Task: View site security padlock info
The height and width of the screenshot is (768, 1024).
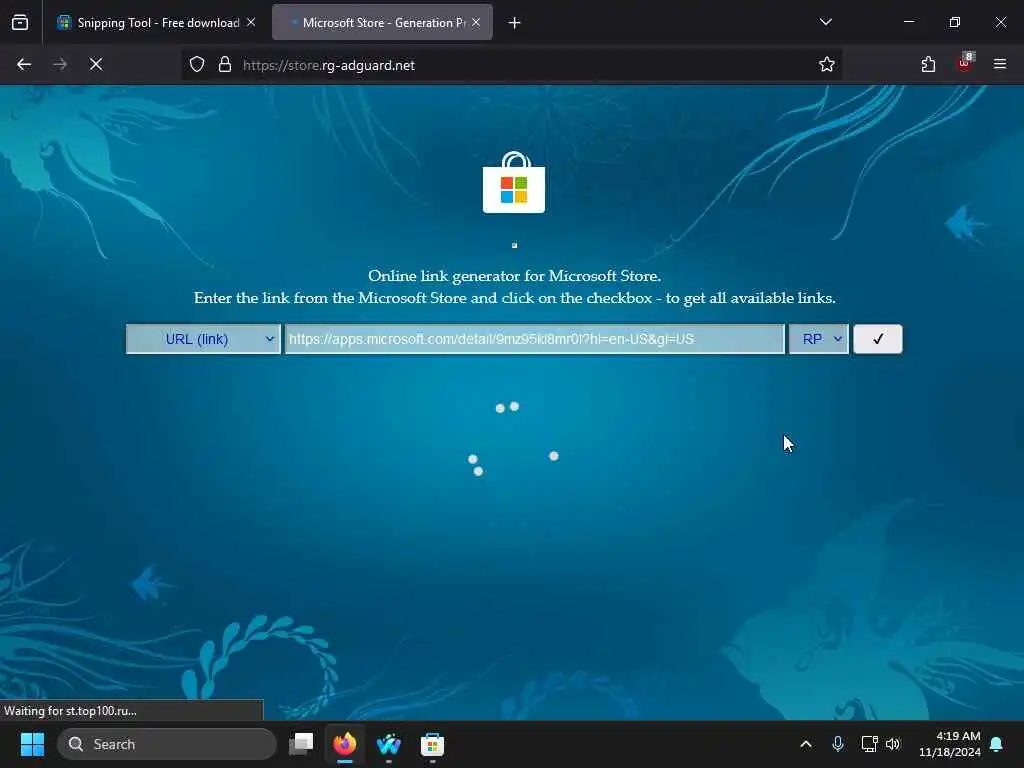Action: pos(225,65)
